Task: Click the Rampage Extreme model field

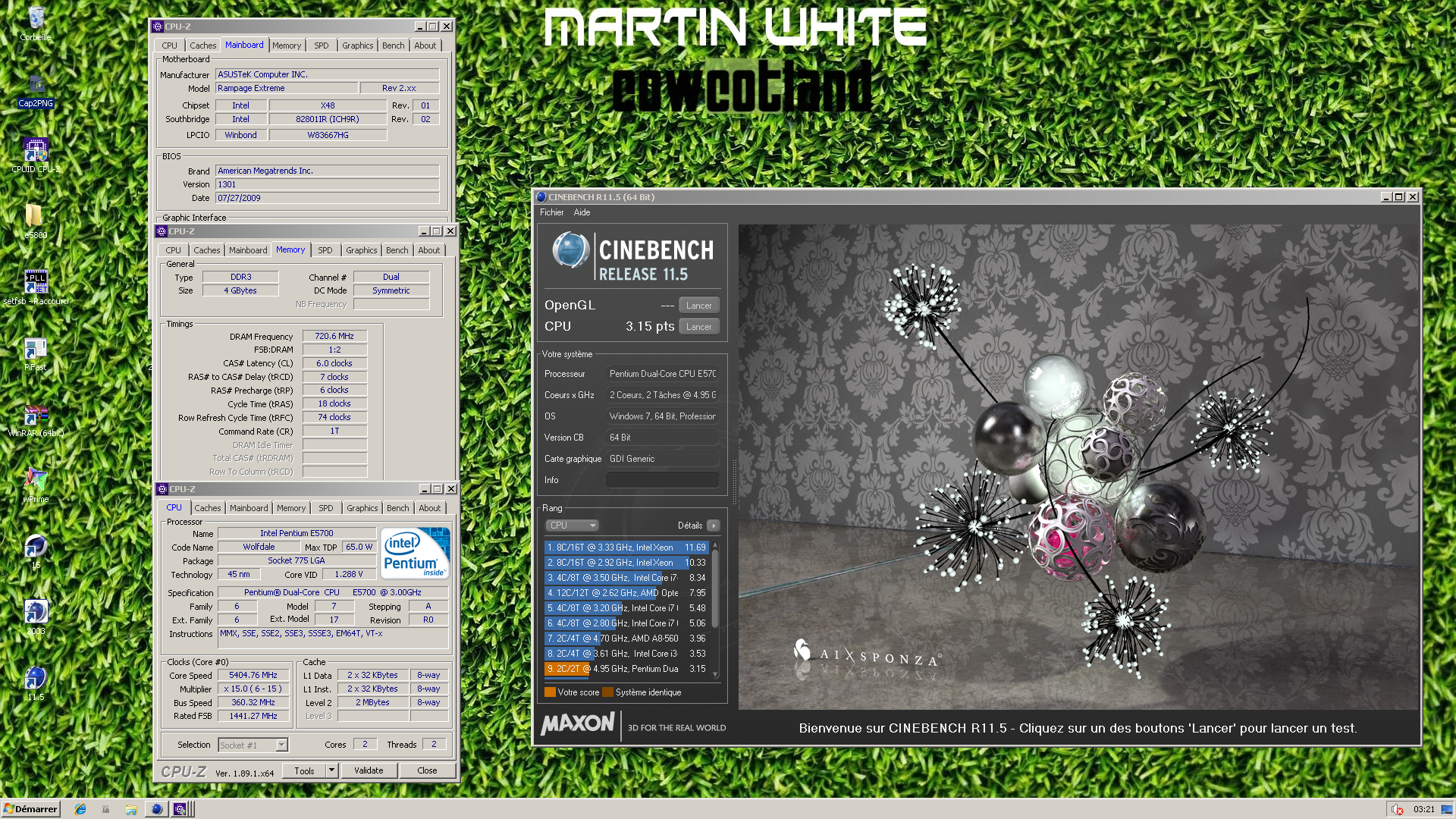Action: coord(287,88)
